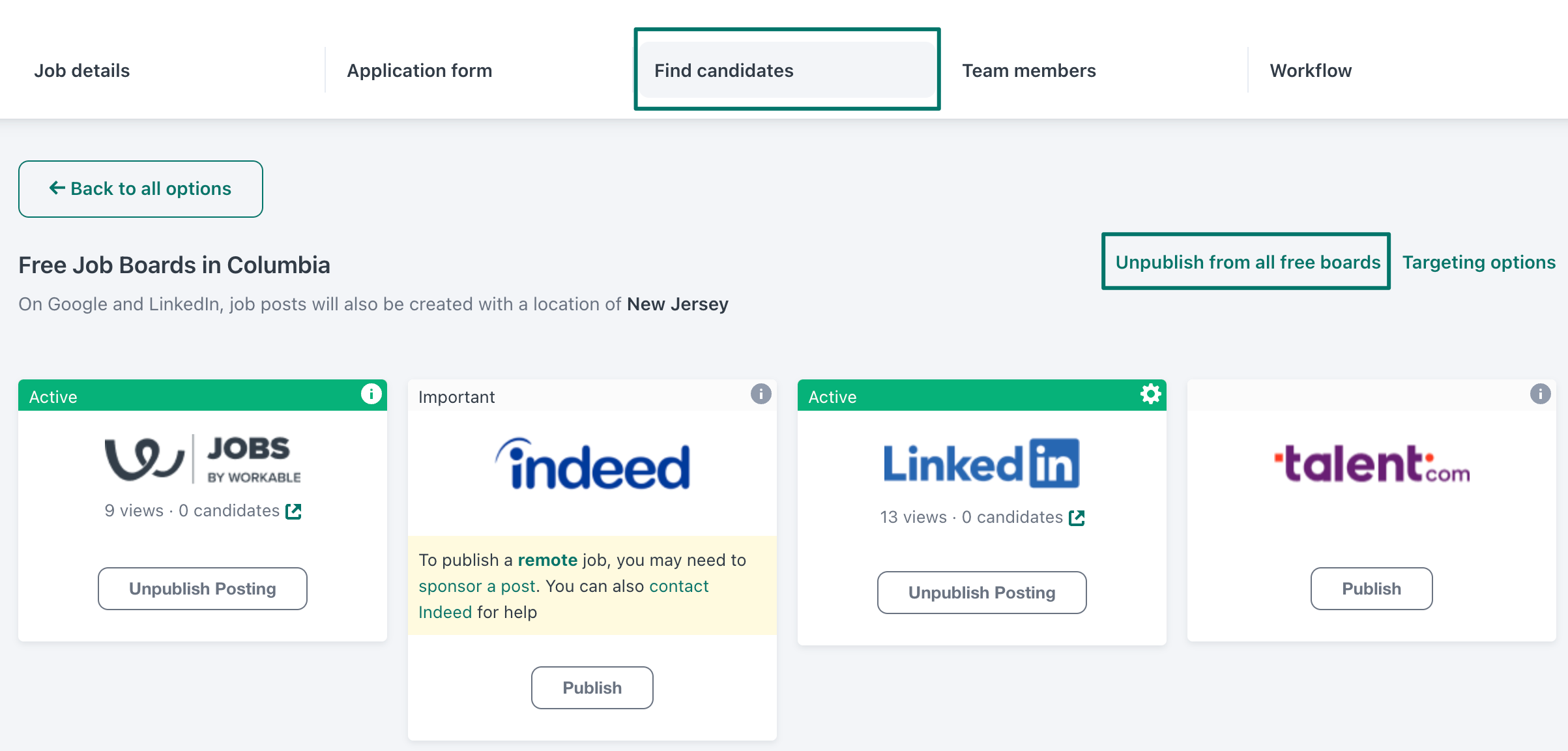Click Unpublish from all free boards
Image resolution: width=1568 pixels, height=751 pixels.
coord(1248,262)
